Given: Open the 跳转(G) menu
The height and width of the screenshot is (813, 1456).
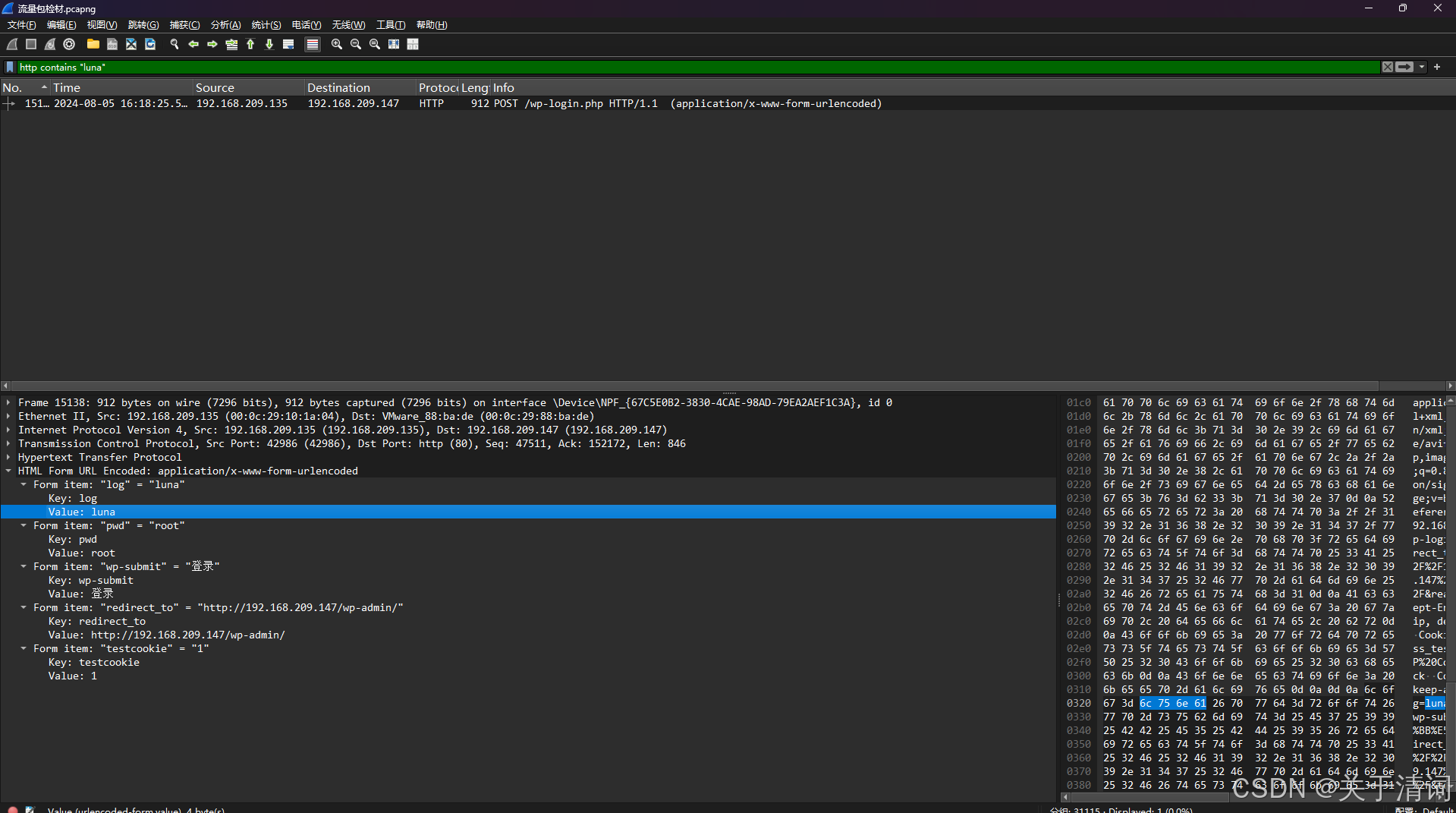Looking at the screenshot, I should [x=143, y=25].
